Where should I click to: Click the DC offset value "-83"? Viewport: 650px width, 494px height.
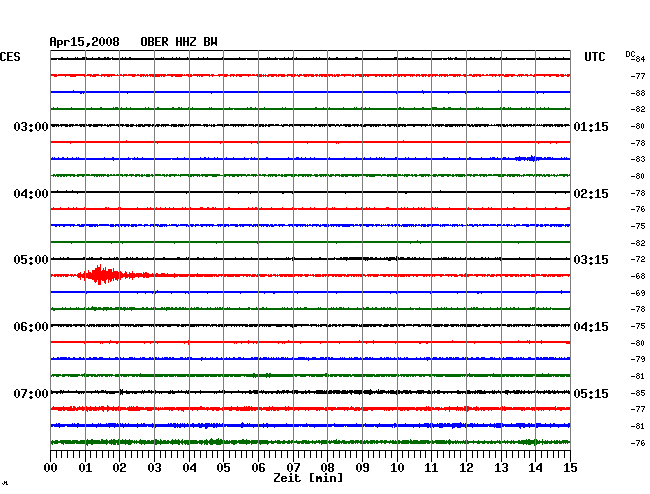point(638,159)
